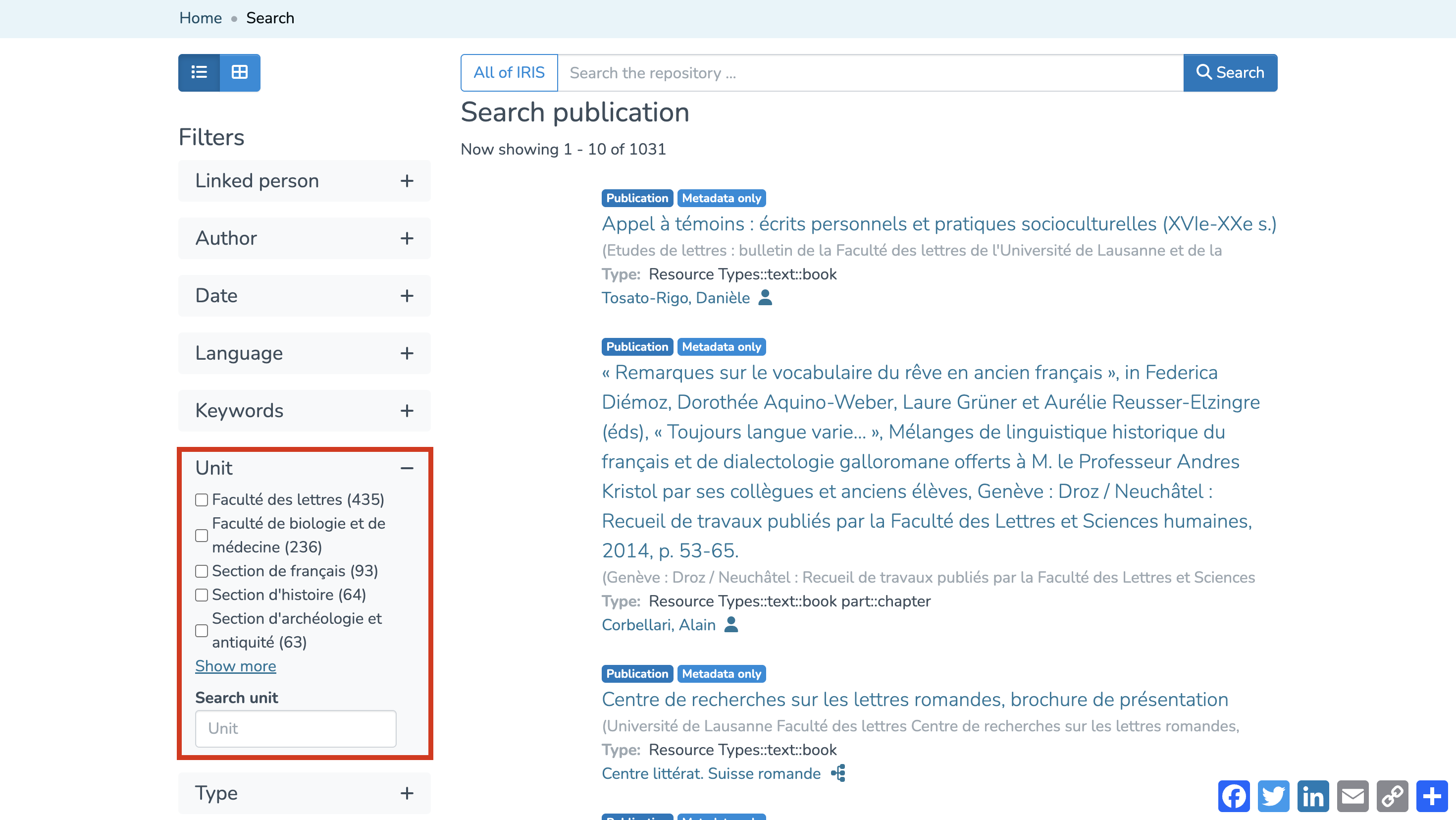Focus the Search unit input field
Image resolution: width=1456 pixels, height=820 pixels.
pyautogui.click(x=296, y=728)
